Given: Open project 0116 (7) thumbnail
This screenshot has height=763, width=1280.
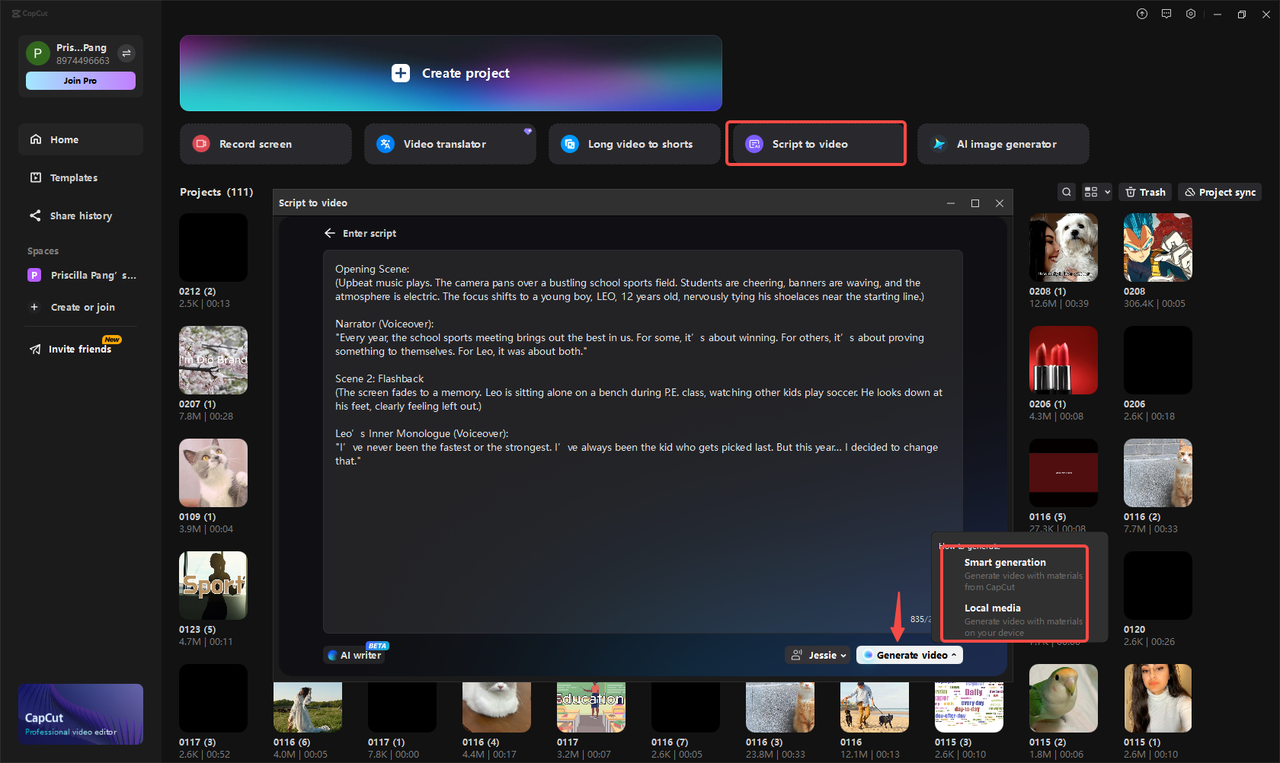Looking at the screenshot, I should 685,708.
